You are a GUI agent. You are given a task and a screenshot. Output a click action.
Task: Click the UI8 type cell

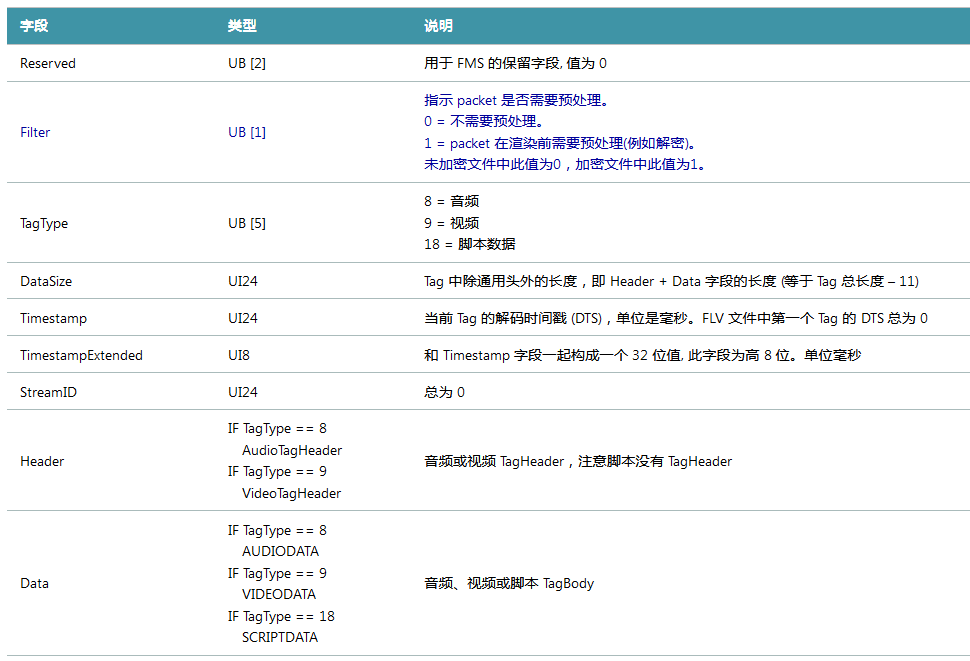click(x=236, y=354)
